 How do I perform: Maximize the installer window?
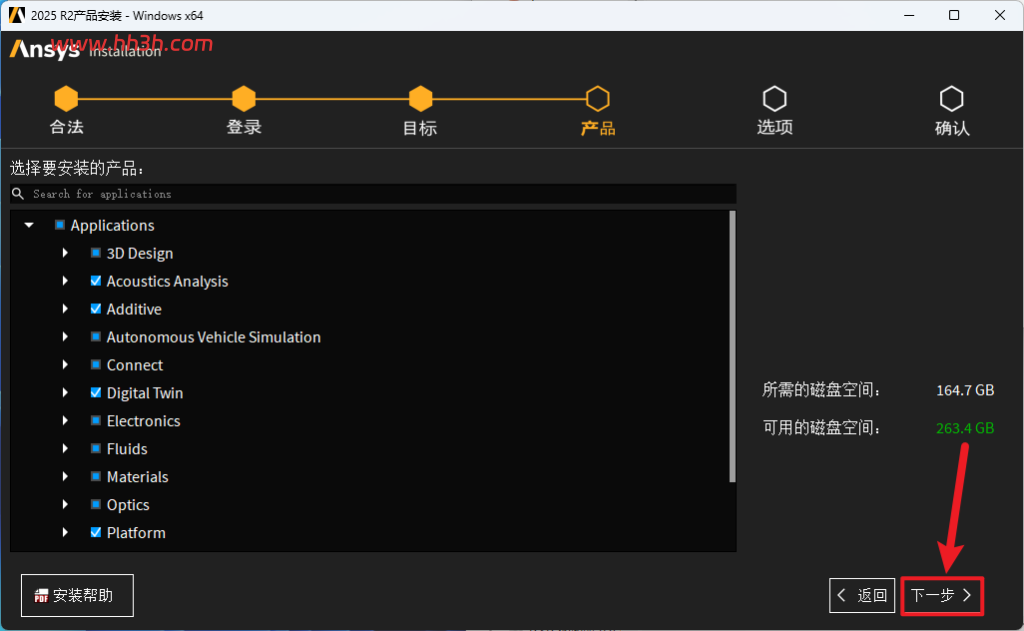954,15
